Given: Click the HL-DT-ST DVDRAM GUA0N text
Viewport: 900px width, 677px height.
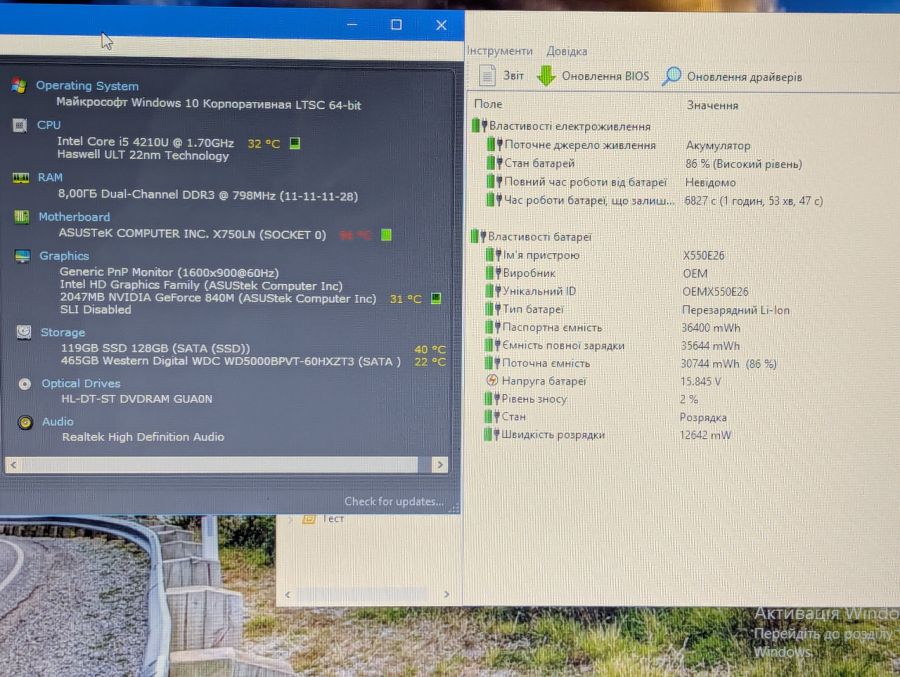Looking at the screenshot, I should coord(137,399).
